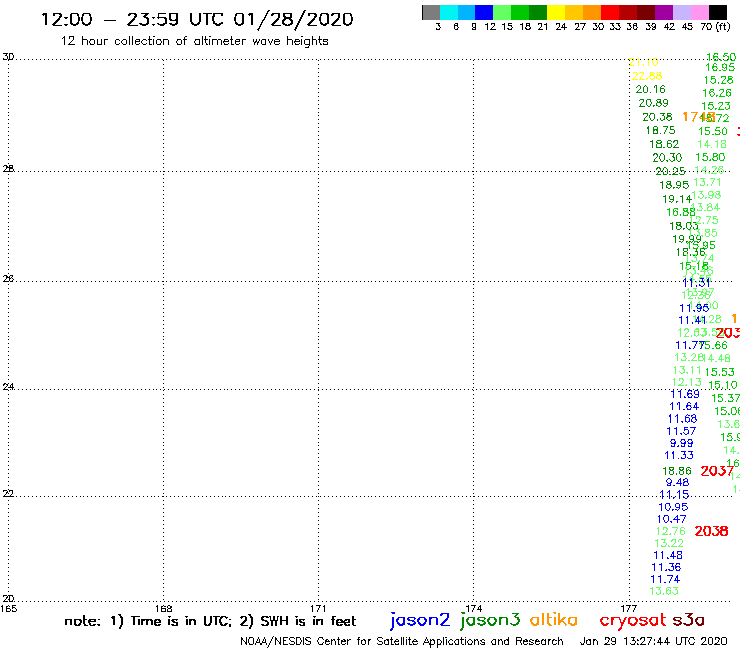Viewport: 740px width, 650px height.
Task: Click the gray swatch in the color scale
Action: 431,12
